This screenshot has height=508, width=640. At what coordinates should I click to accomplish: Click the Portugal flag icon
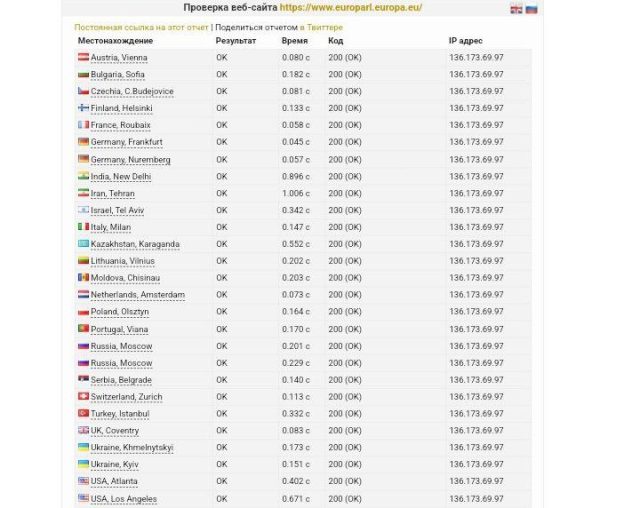(x=83, y=328)
